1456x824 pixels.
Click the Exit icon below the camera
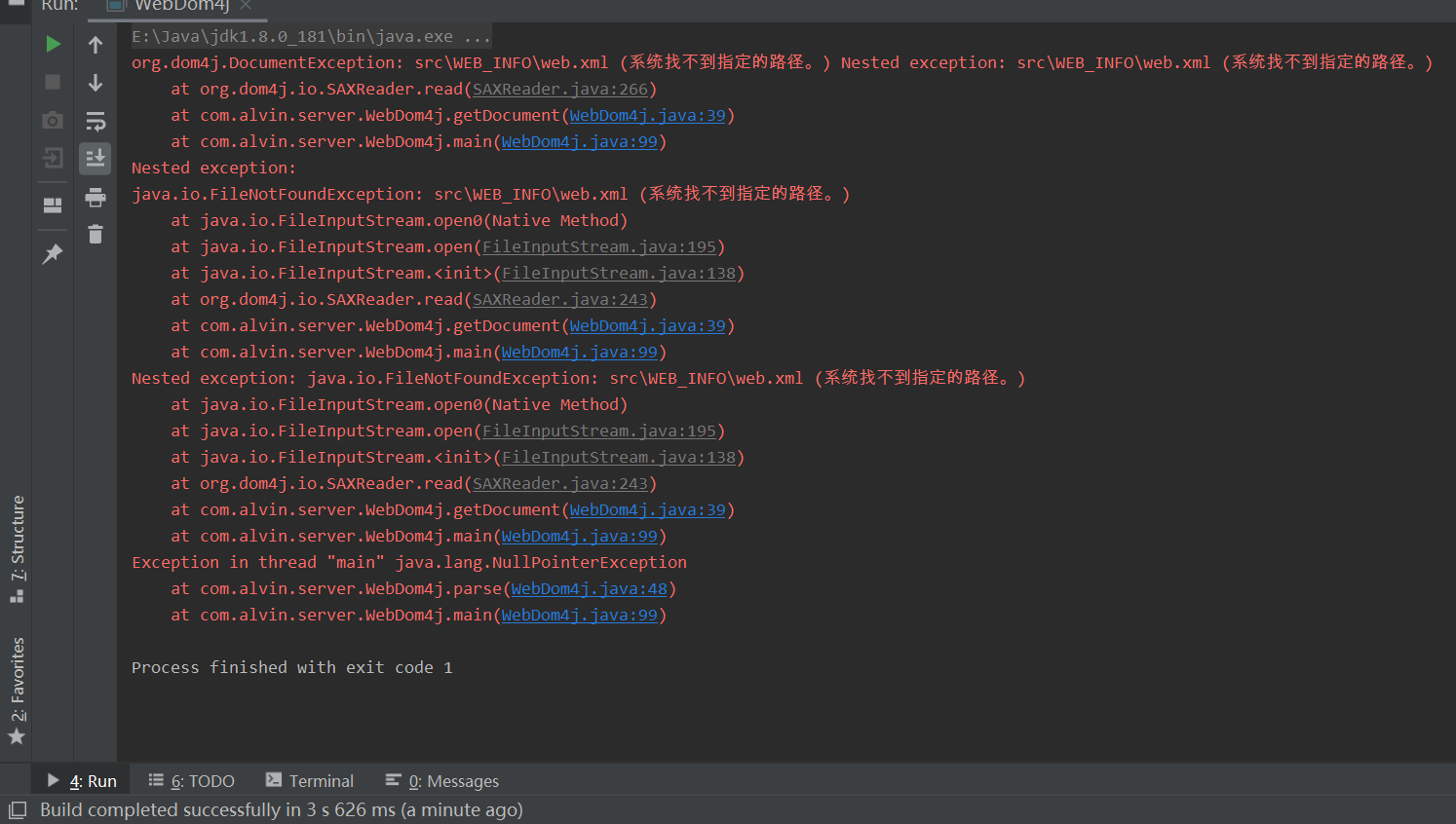click(x=53, y=158)
